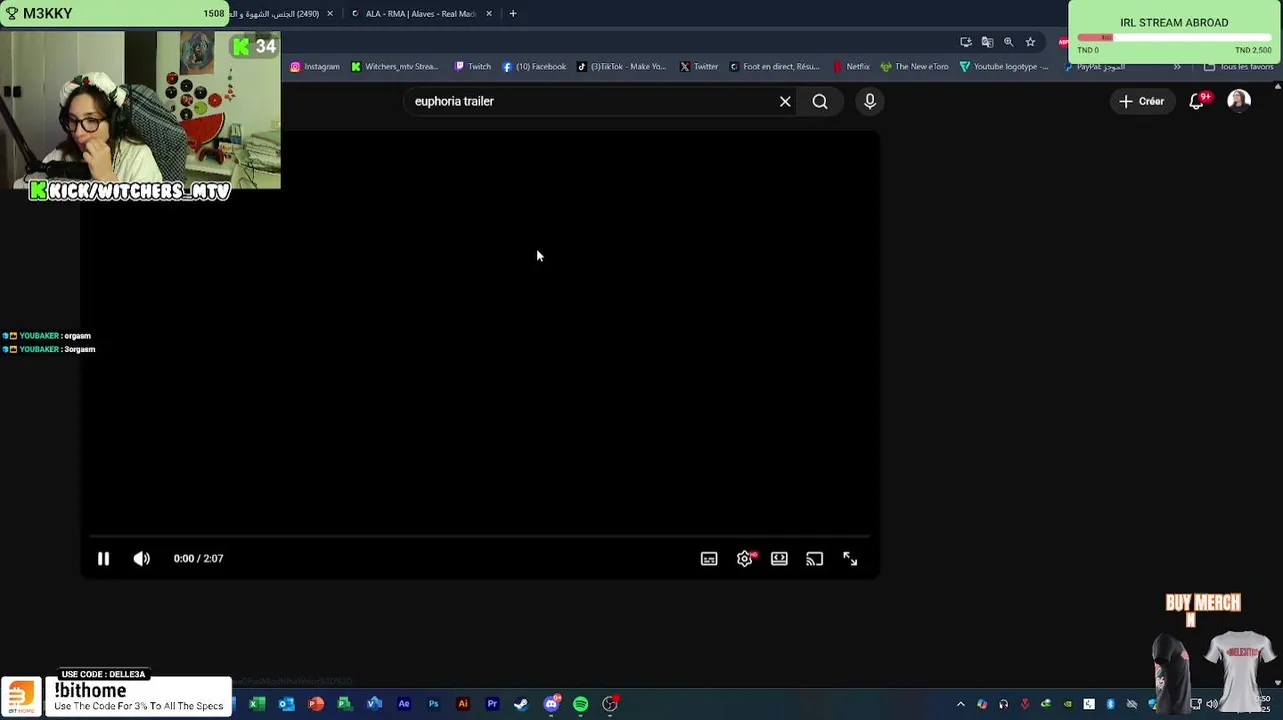Open a new browser tab

coord(513,14)
